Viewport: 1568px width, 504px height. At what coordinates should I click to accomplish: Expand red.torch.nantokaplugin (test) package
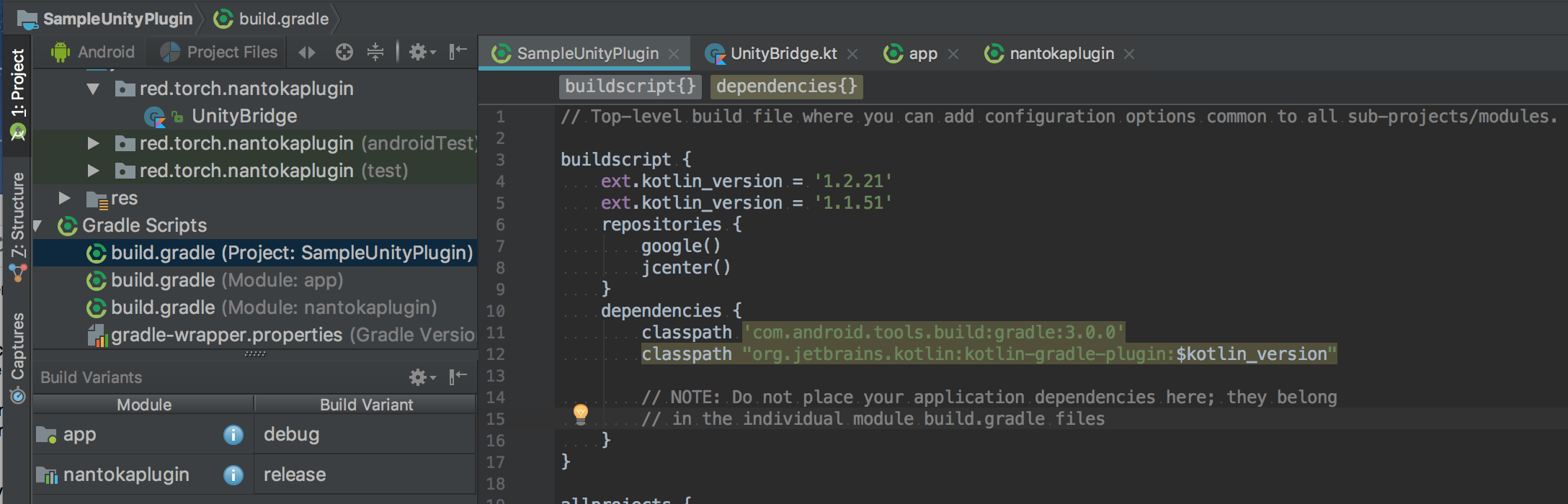[x=93, y=171]
